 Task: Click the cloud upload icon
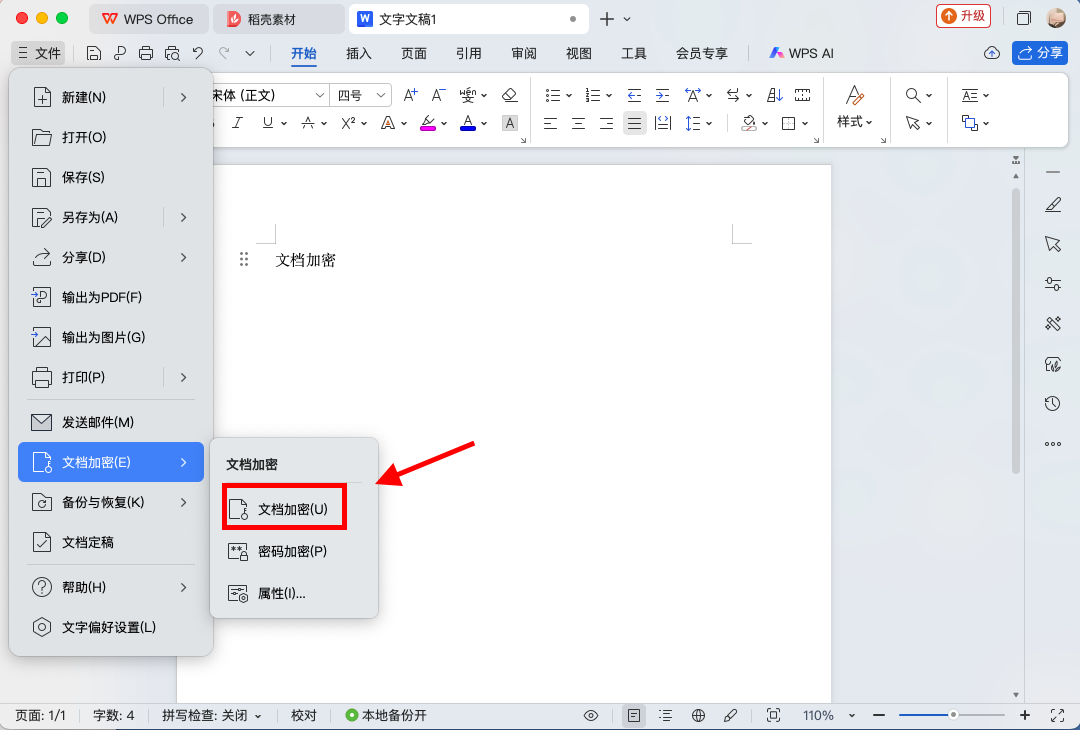click(x=991, y=53)
